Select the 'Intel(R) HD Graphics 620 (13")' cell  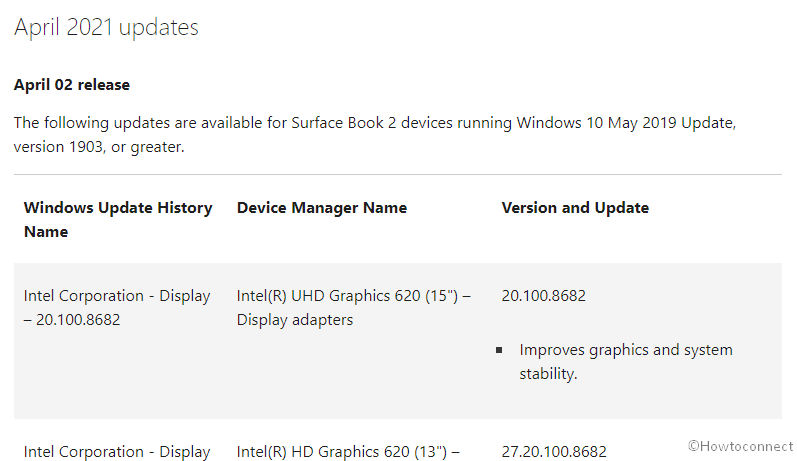click(x=348, y=451)
